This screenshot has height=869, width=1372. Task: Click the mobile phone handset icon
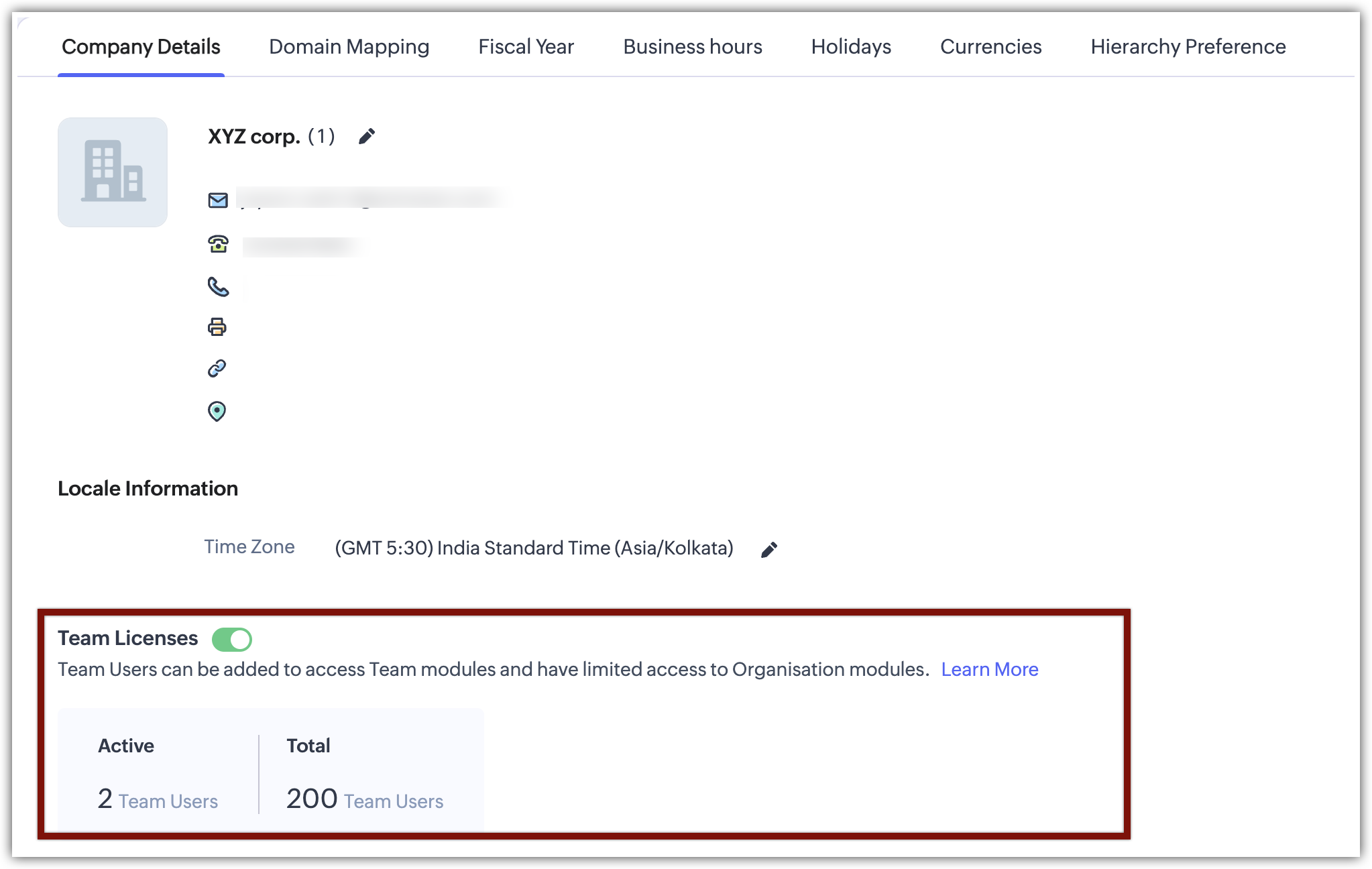[218, 287]
